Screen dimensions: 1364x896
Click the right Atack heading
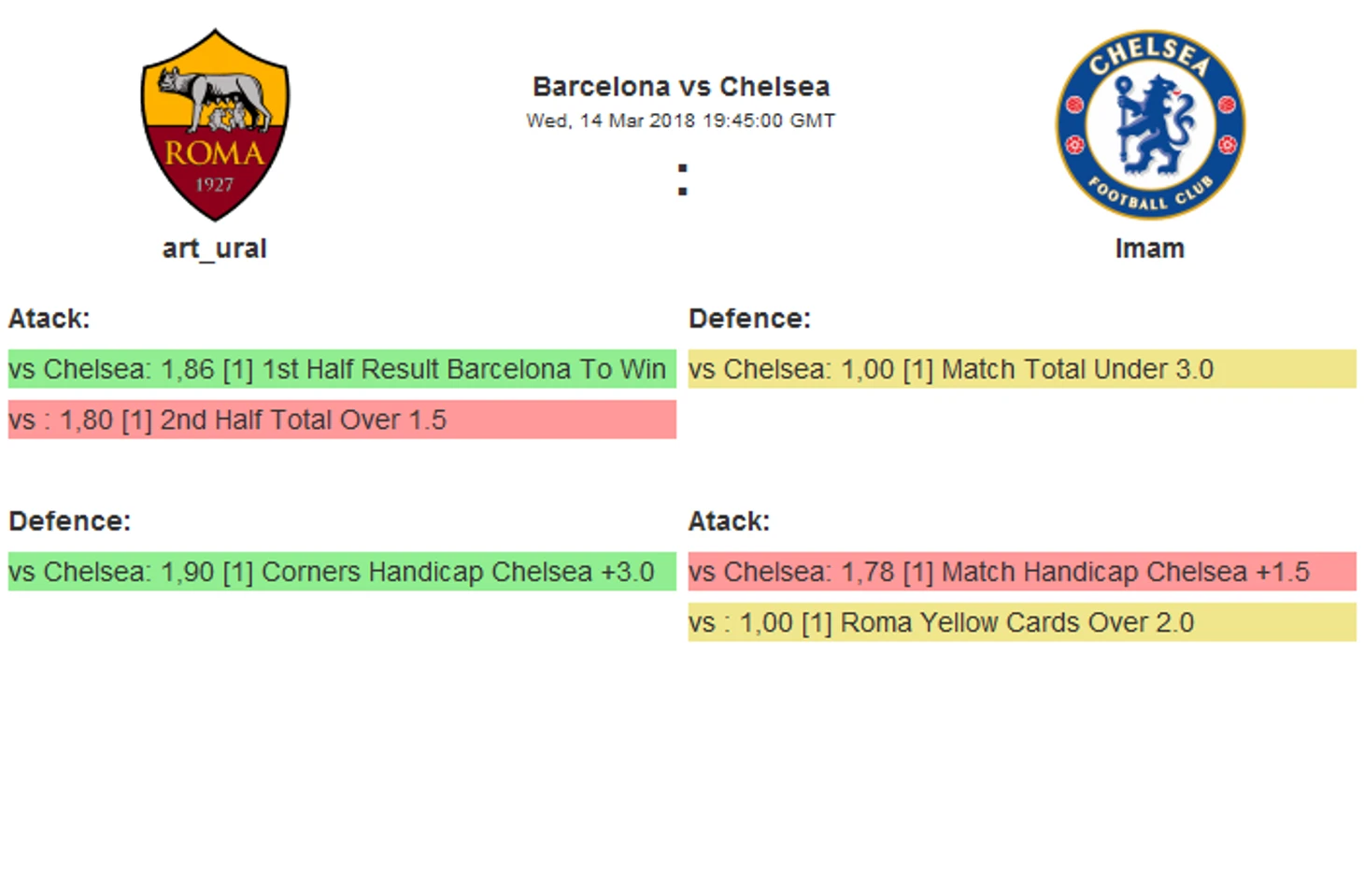coord(730,521)
